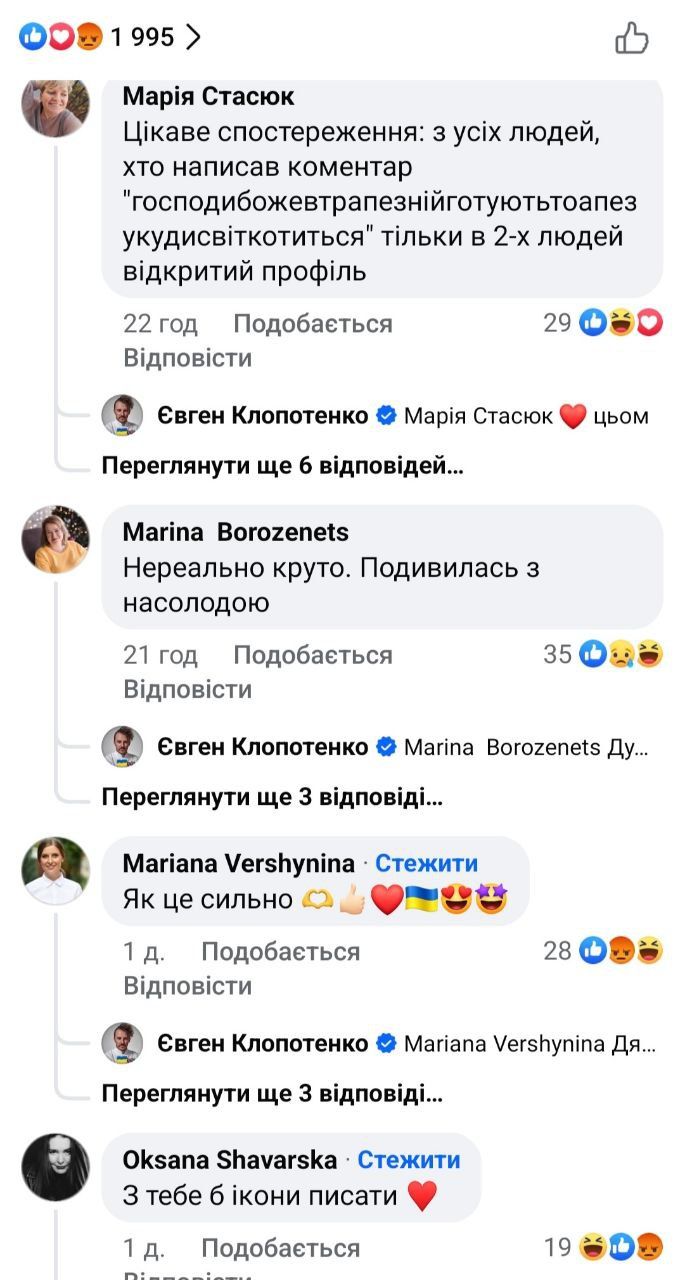Like Mariana Vershynina's comment via Подобається

click(280, 952)
